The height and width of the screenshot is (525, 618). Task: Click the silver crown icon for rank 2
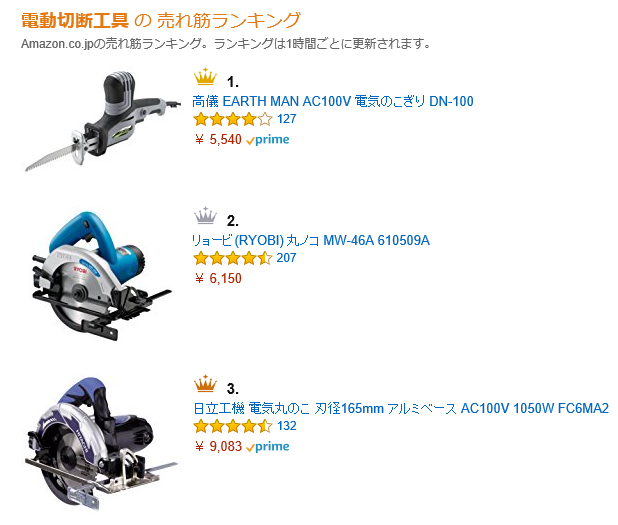(205, 216)
